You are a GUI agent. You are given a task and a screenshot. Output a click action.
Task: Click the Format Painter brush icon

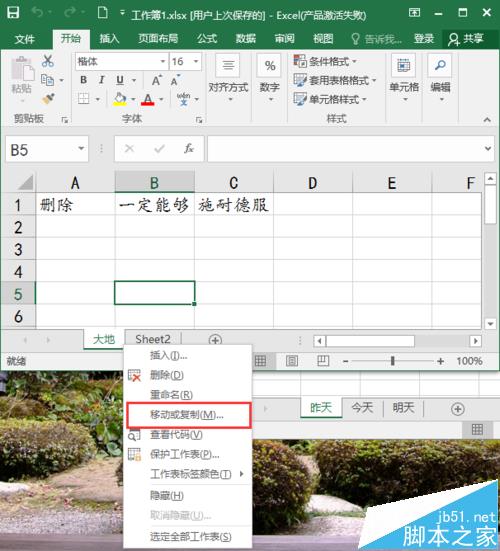pos(48,99)
